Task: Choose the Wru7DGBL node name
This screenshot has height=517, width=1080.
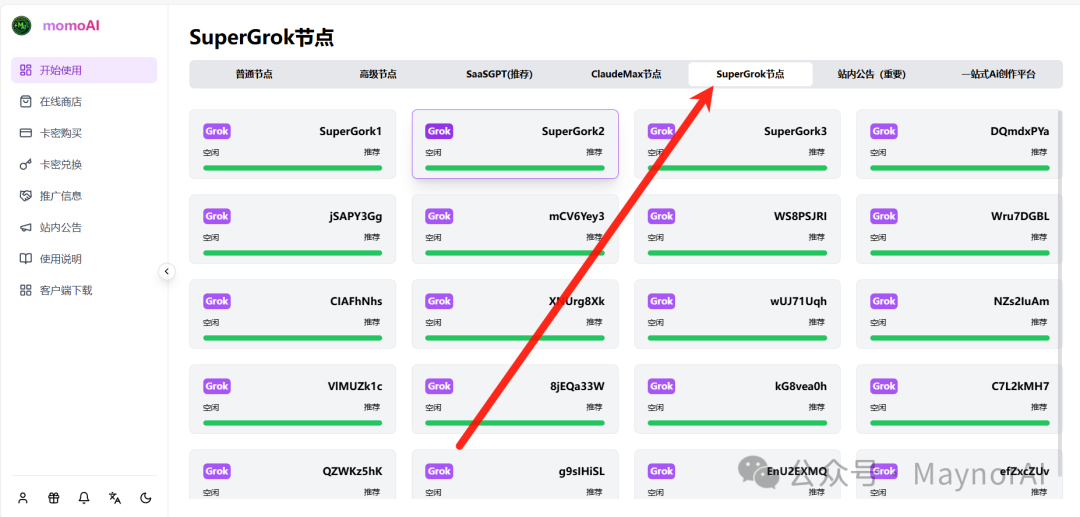Action: click(x=1020, y=216)
